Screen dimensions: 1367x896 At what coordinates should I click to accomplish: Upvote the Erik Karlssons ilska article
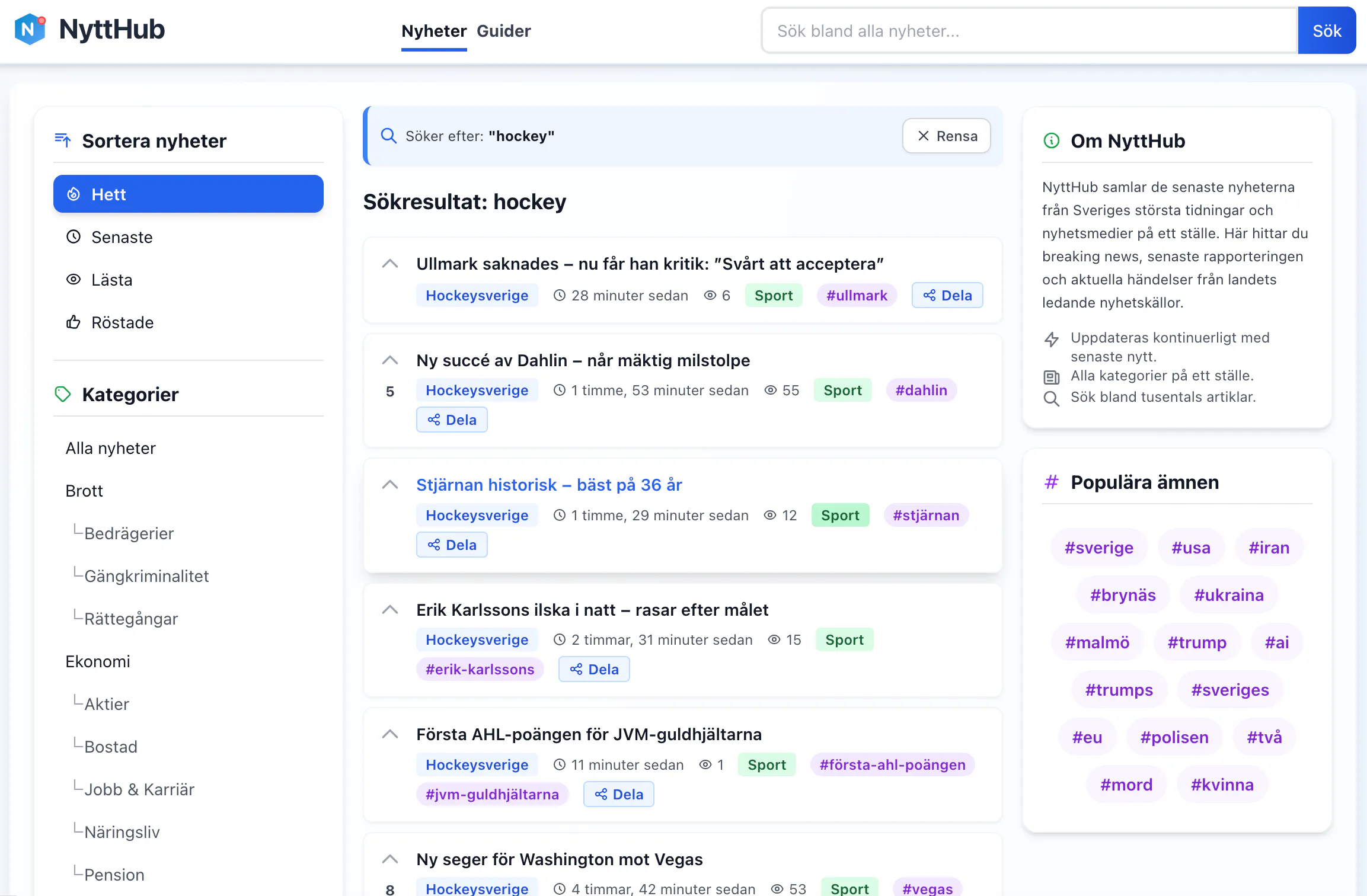[x=389, y=610]
